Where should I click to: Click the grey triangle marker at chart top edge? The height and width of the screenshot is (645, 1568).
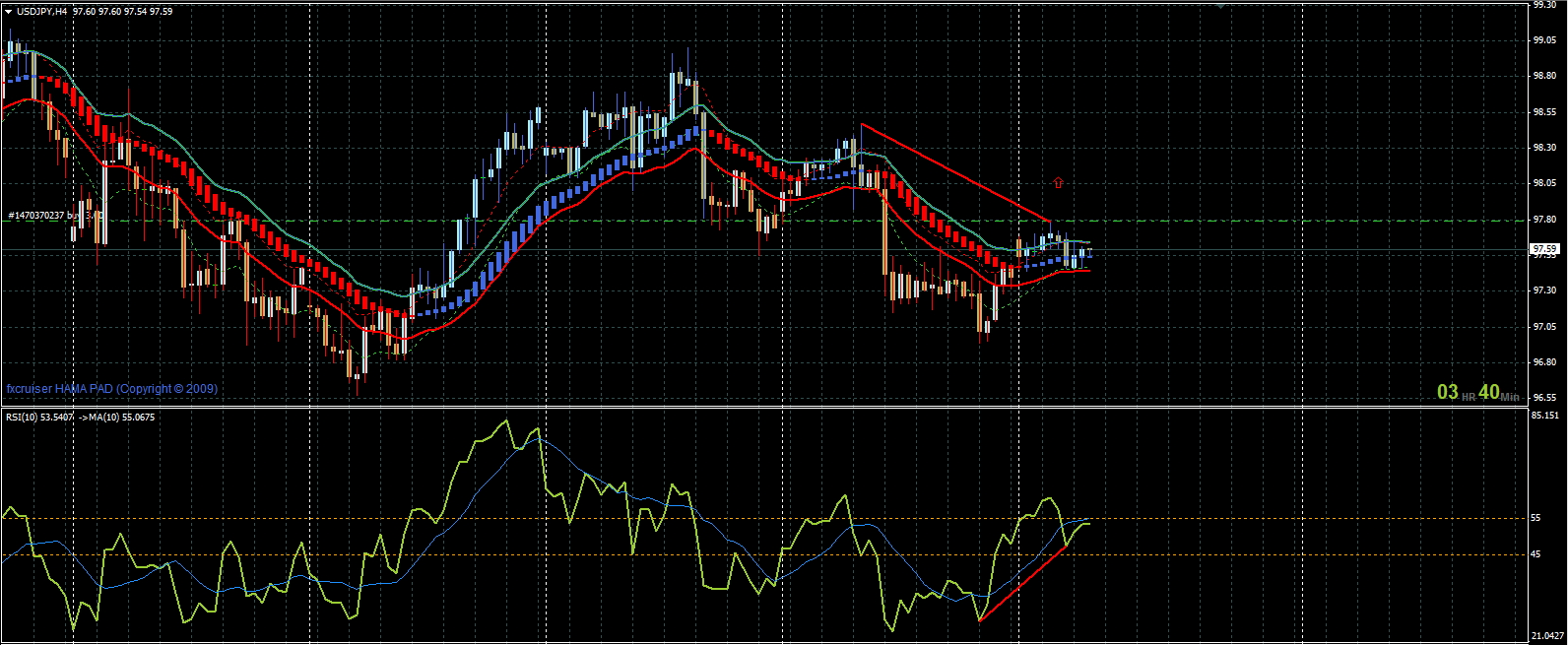pos(1220,5)
